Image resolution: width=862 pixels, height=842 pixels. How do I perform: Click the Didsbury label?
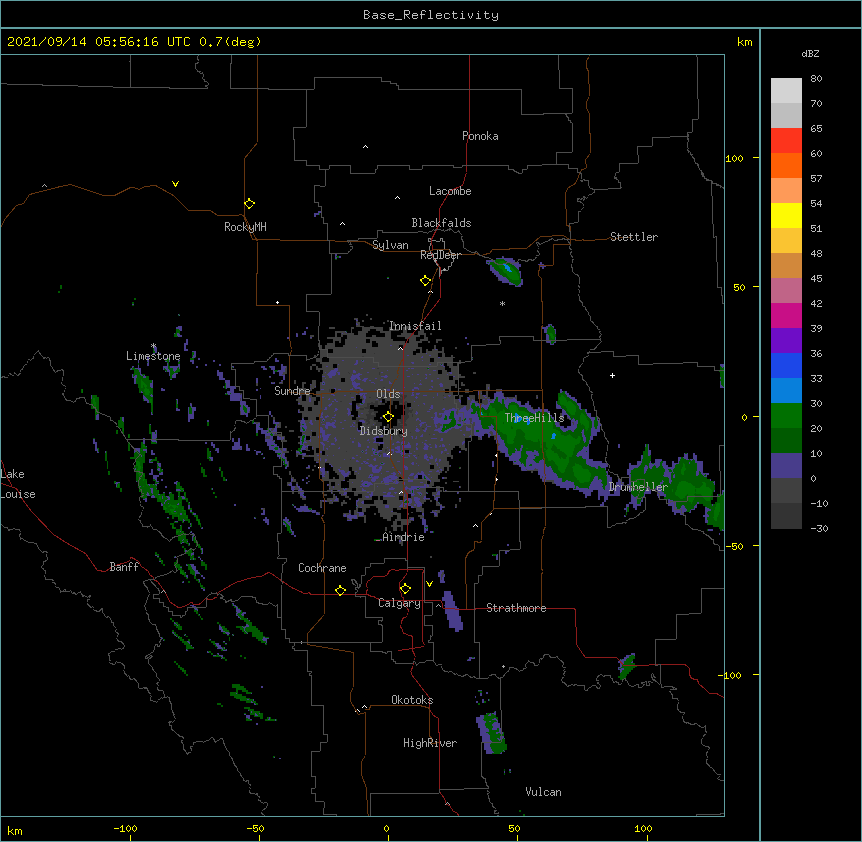pyautogui.click(x=384, y=431)
